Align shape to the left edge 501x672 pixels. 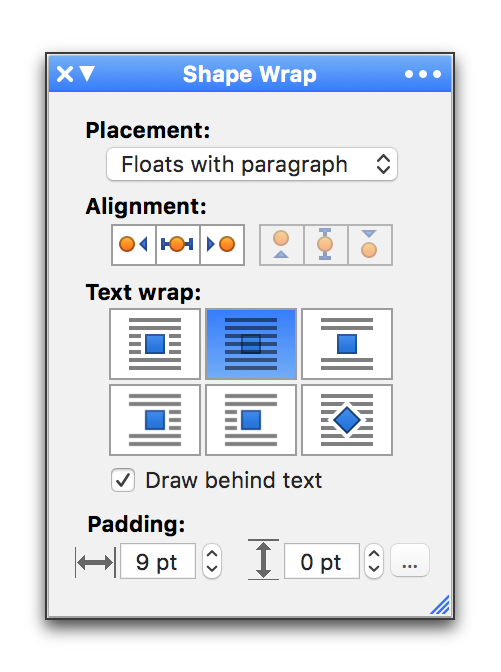(134, 245)
